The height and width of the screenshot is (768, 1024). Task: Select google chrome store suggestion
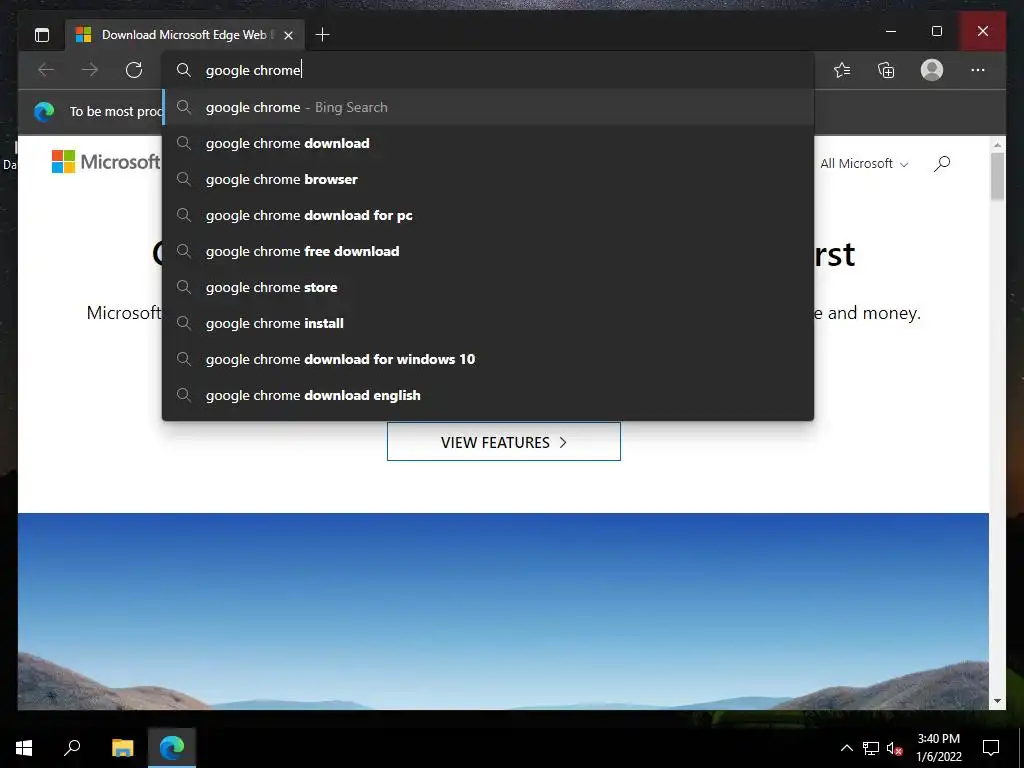(488, 287)
